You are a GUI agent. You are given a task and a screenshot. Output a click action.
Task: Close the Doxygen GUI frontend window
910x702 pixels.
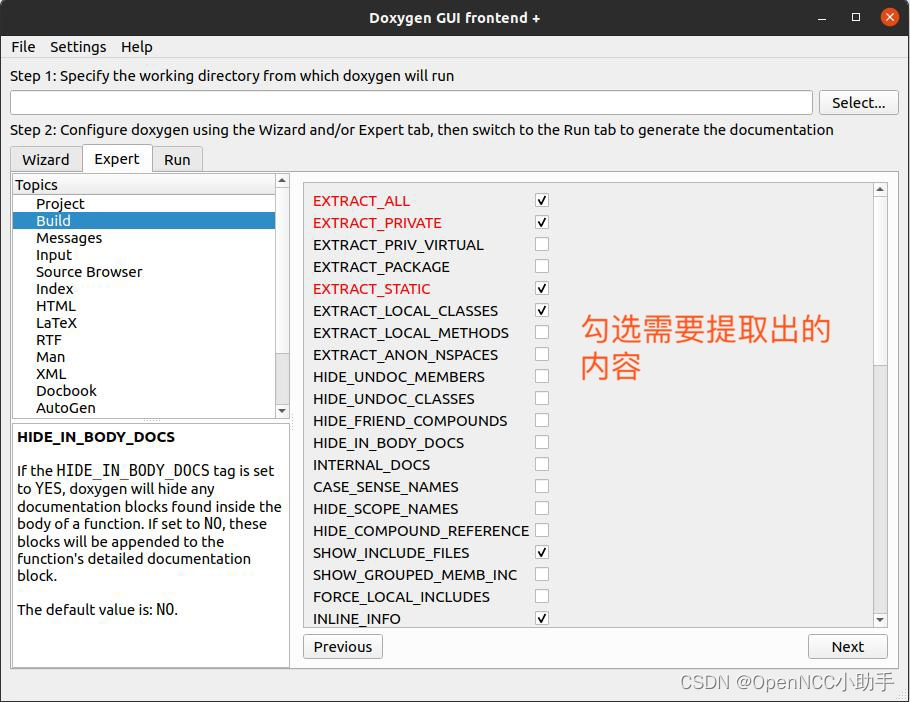(889, 17)
